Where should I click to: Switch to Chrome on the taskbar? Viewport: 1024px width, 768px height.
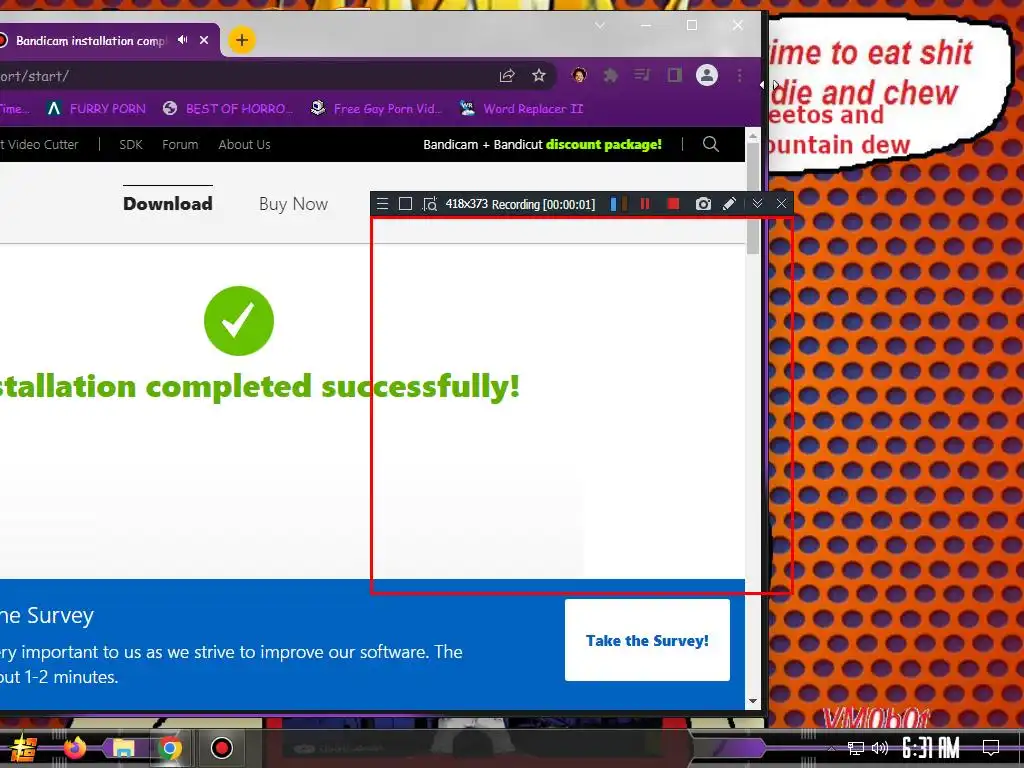tap(170, 748)
